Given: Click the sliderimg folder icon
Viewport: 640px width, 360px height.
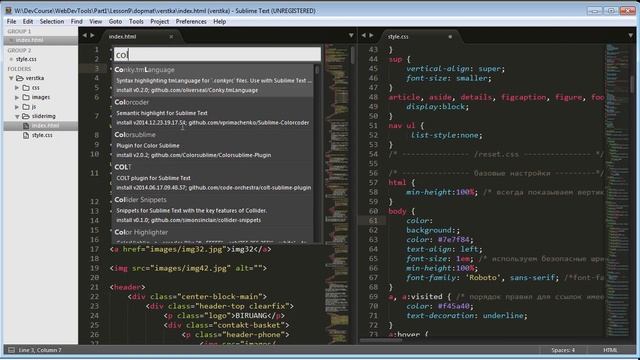Looking at the screenshot, I should tap(26, 116).
